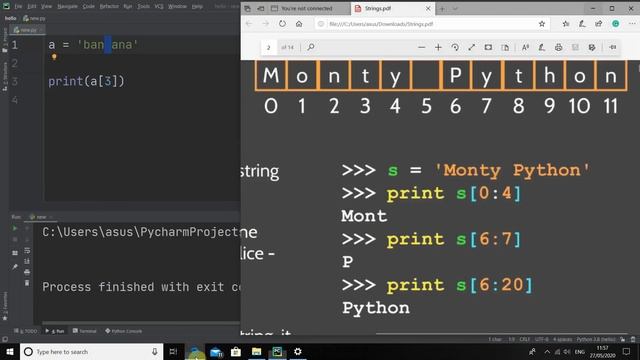Click the Share icon in Edge toolbar
Image resolution: width=640 pixels, height=360 pixels.
598,24
